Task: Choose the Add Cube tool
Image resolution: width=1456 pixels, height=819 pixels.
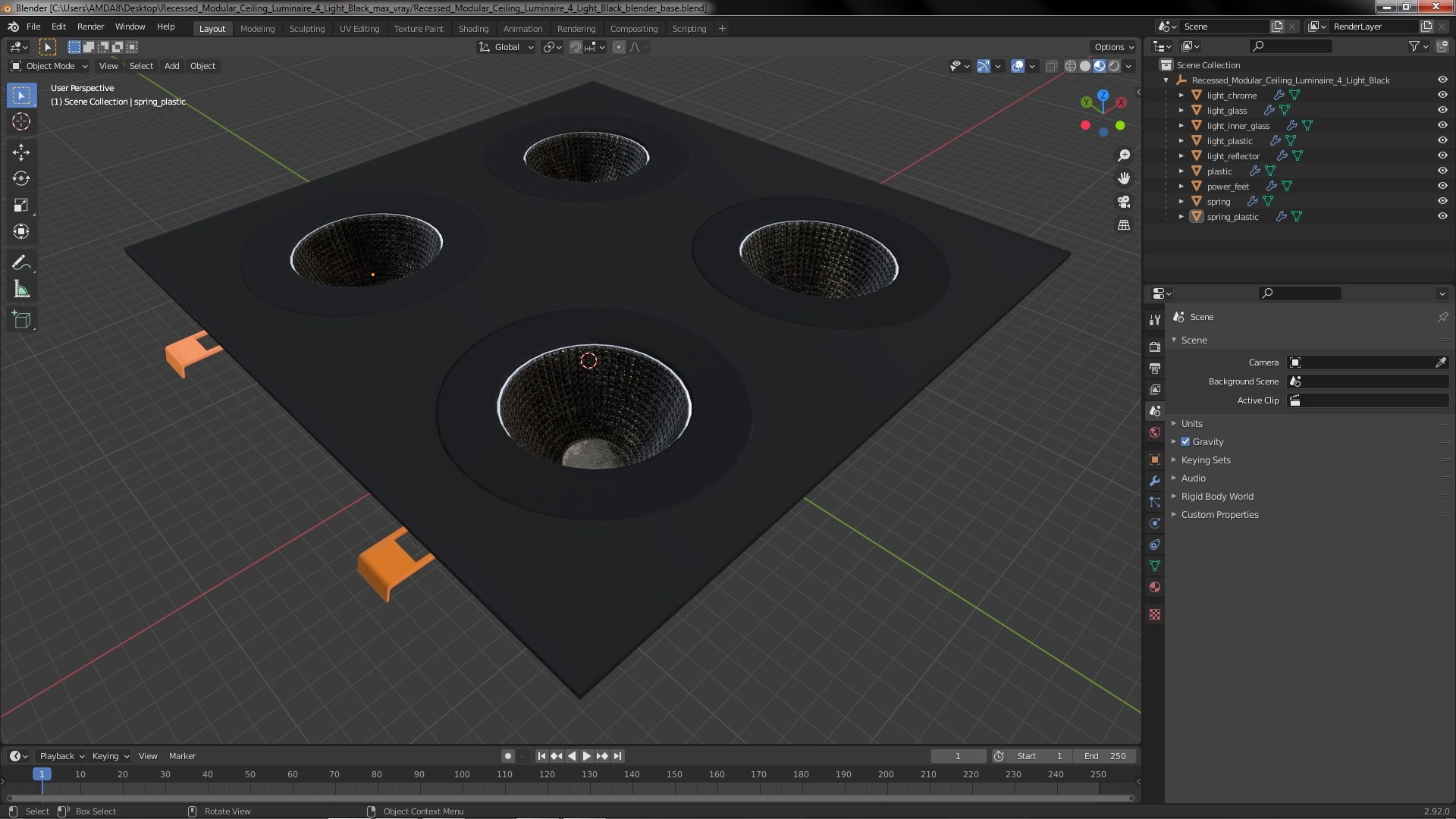Action: pyautogui.click(x=21, y=320)
